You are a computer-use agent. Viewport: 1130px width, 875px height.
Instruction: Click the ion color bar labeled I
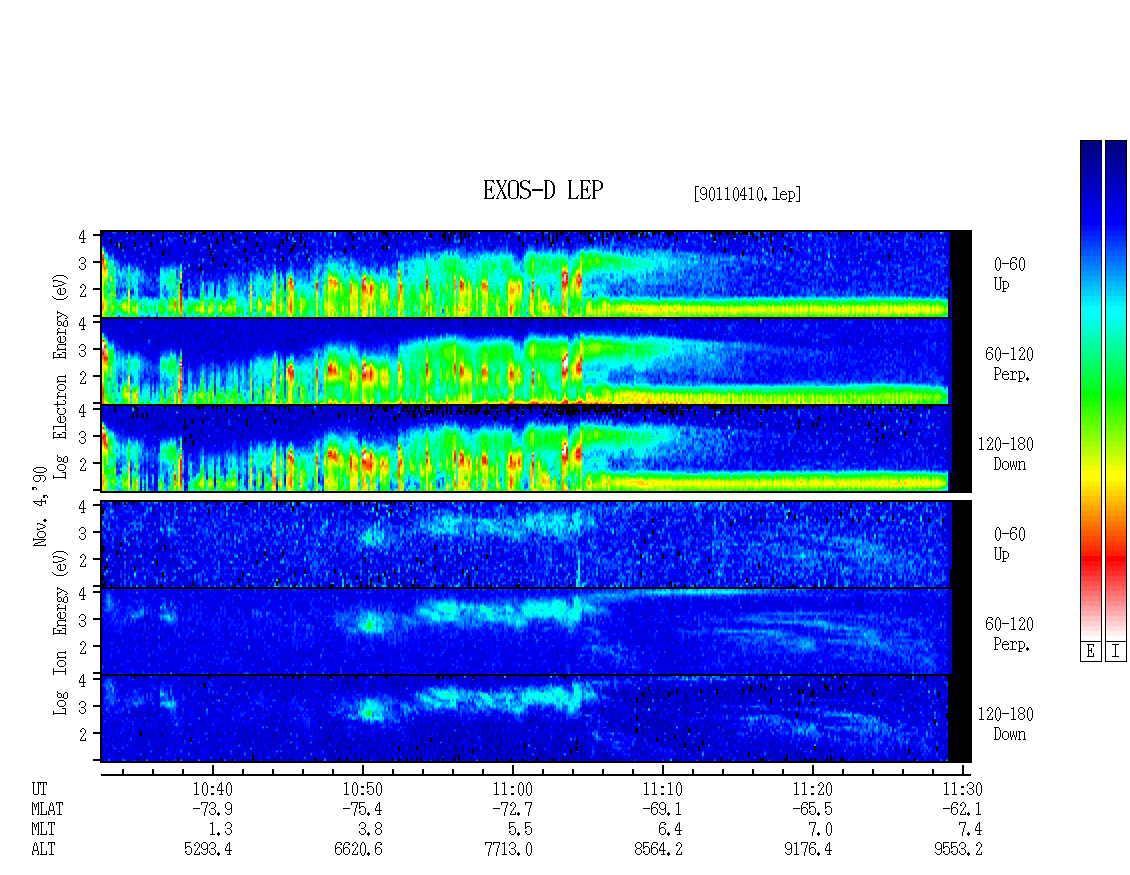pyautogui.click(x=1116, y=390)
